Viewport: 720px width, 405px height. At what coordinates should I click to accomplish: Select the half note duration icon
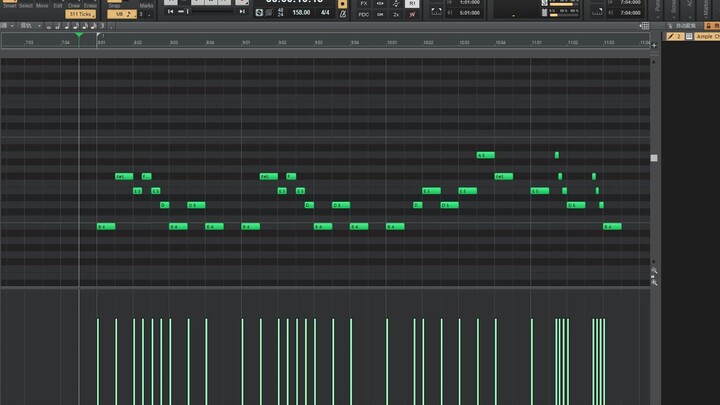[x=58, y=26]
